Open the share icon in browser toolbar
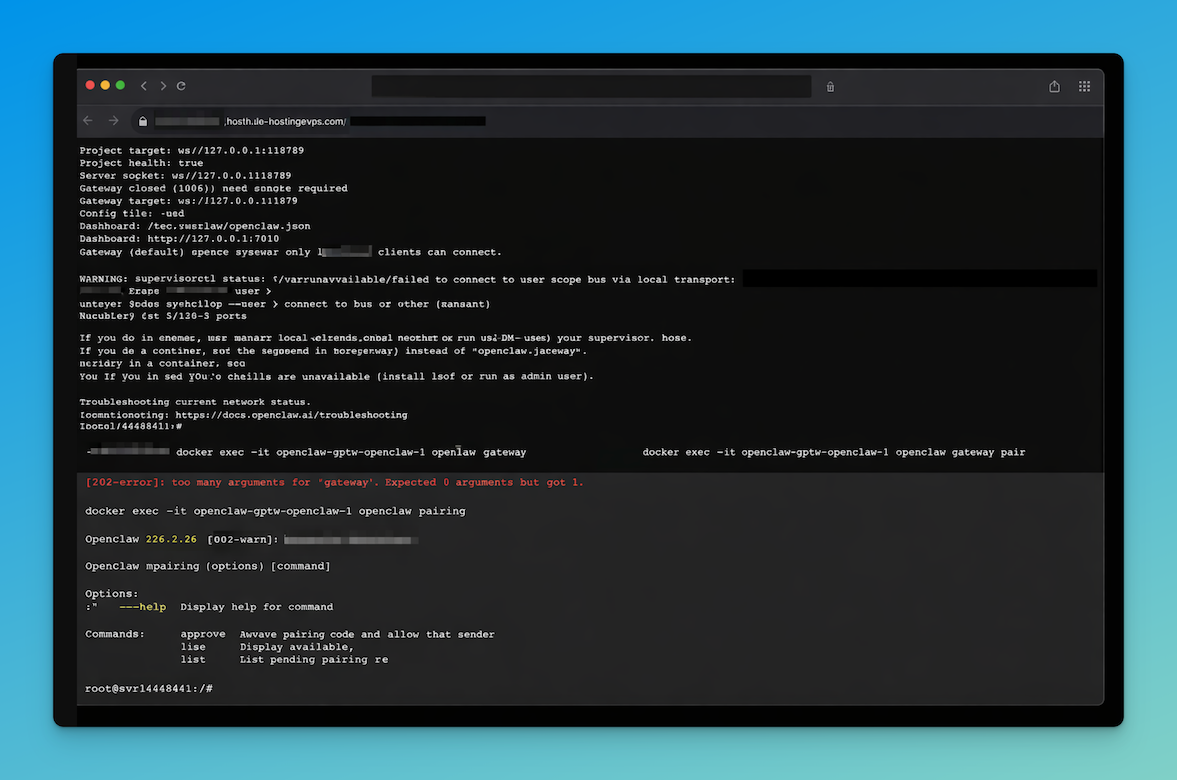 point(1054,86)
